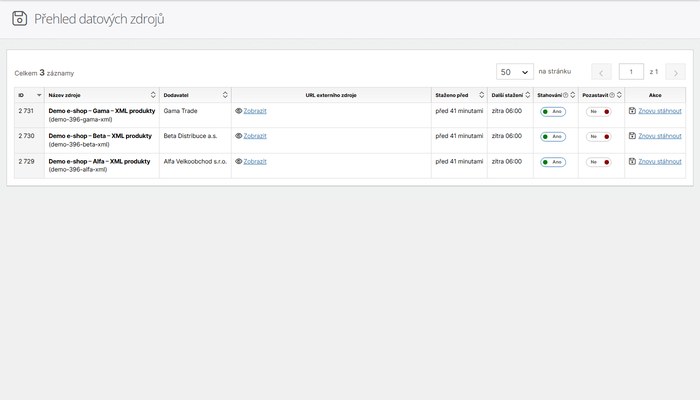The width and height of the screenshot is (700, 400).
Task: Click help icon next to Pozastavit header
Action: click(x=612, y=95)
